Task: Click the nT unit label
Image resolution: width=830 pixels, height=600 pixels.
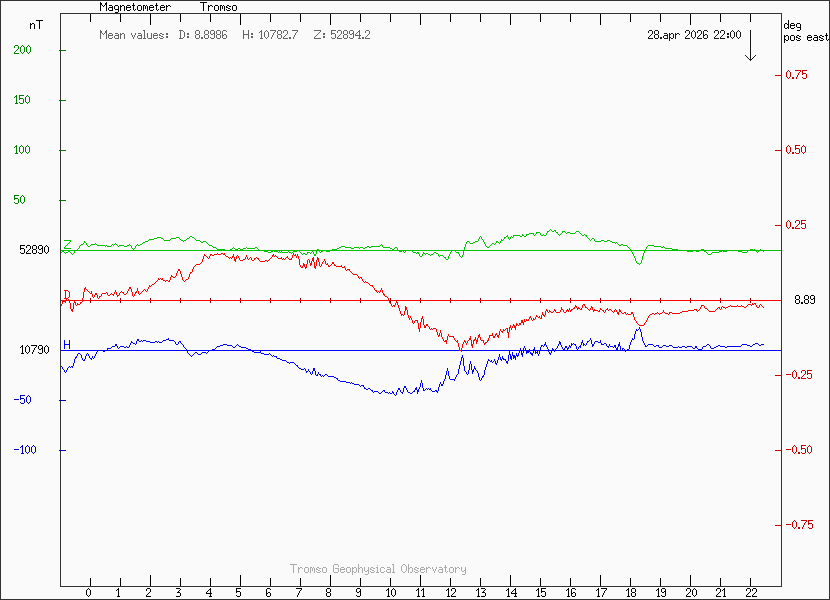Action: point(36,24)
